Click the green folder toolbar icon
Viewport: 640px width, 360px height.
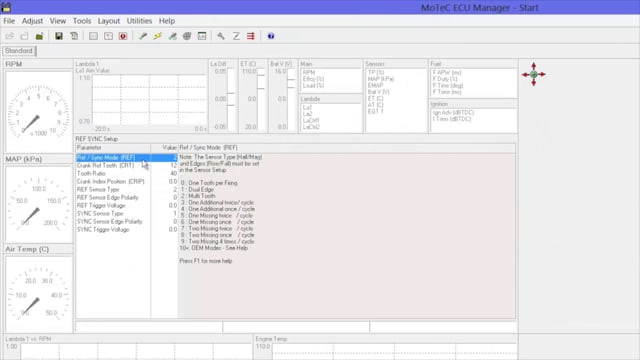click(39, 36)
